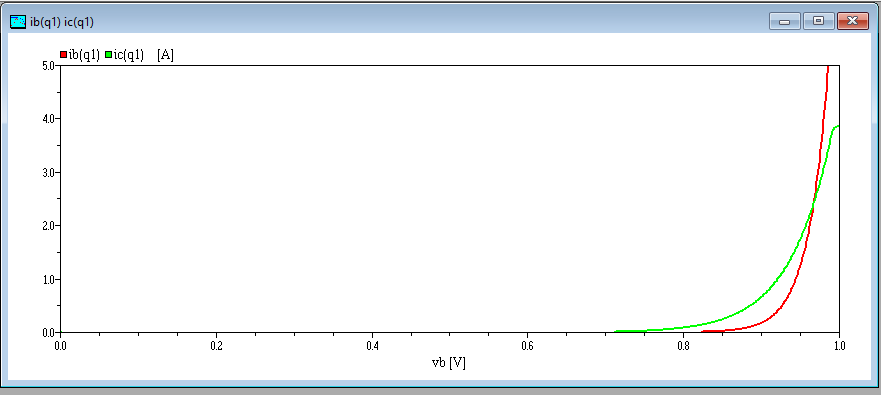Click the plot window icon in title bar
The height and width of the screenshot is (395, 881).
click(19, 22)
